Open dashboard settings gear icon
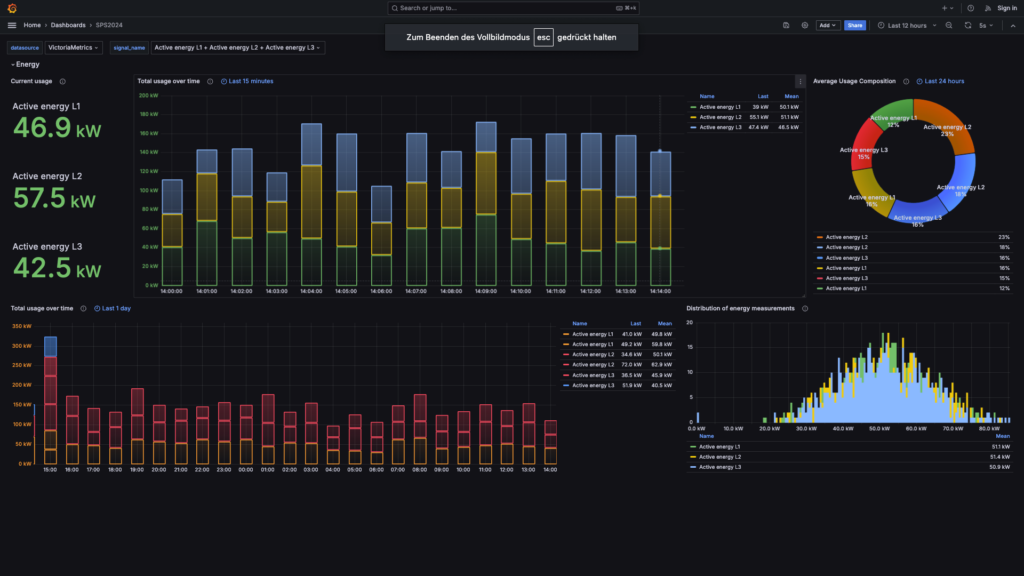Image resolution: width=1024 pixels, height=576 pixels. coord(804,25)
